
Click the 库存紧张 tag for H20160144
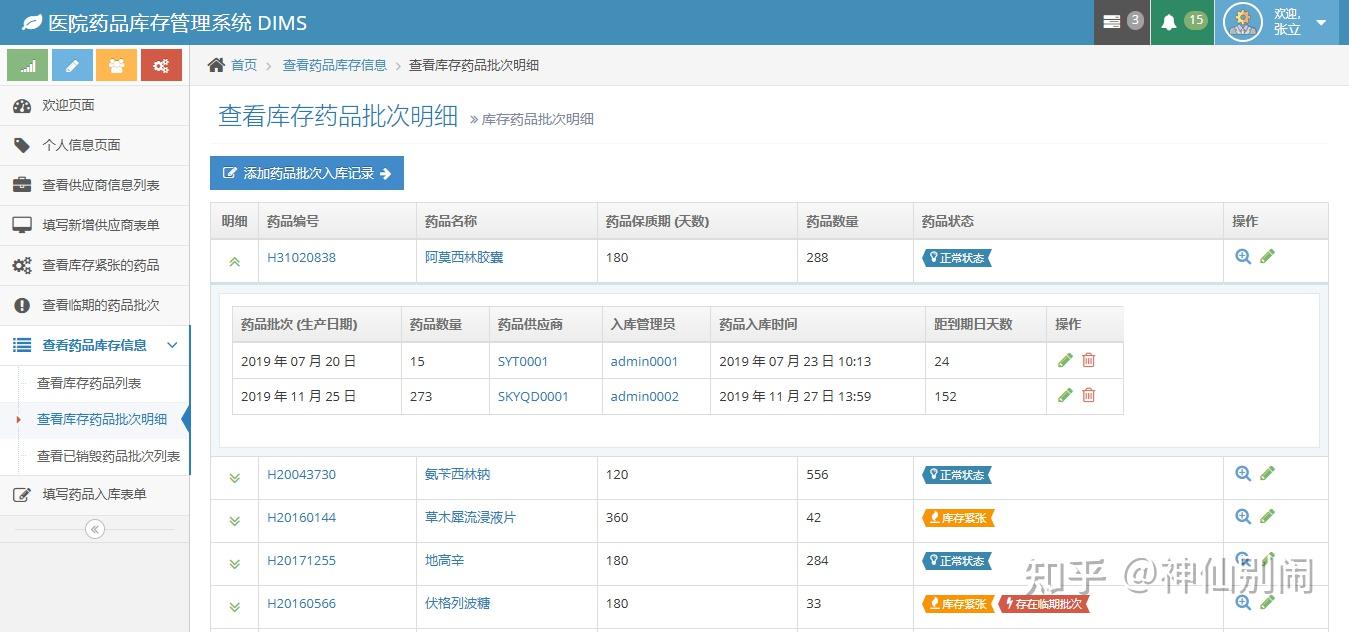coord(958,518)
